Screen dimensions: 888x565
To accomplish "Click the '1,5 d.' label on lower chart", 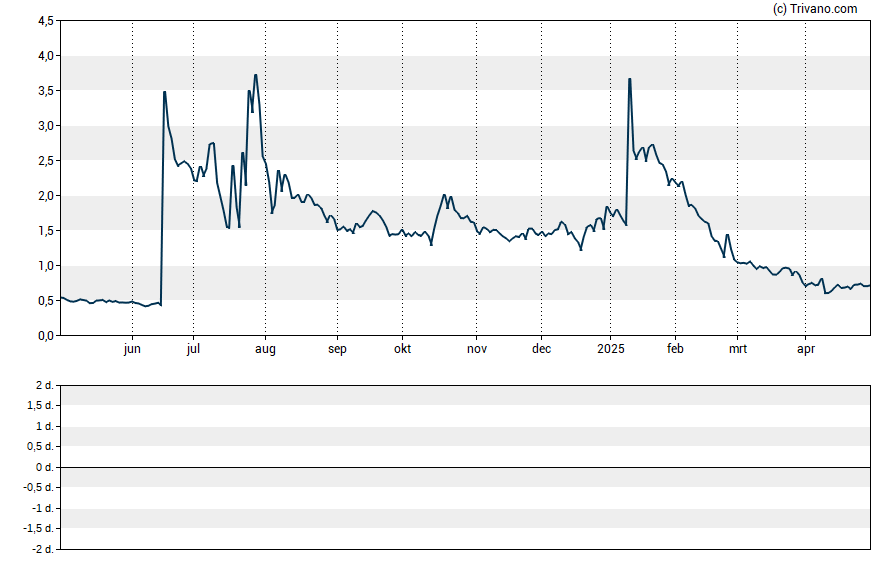I will point(40,405).
